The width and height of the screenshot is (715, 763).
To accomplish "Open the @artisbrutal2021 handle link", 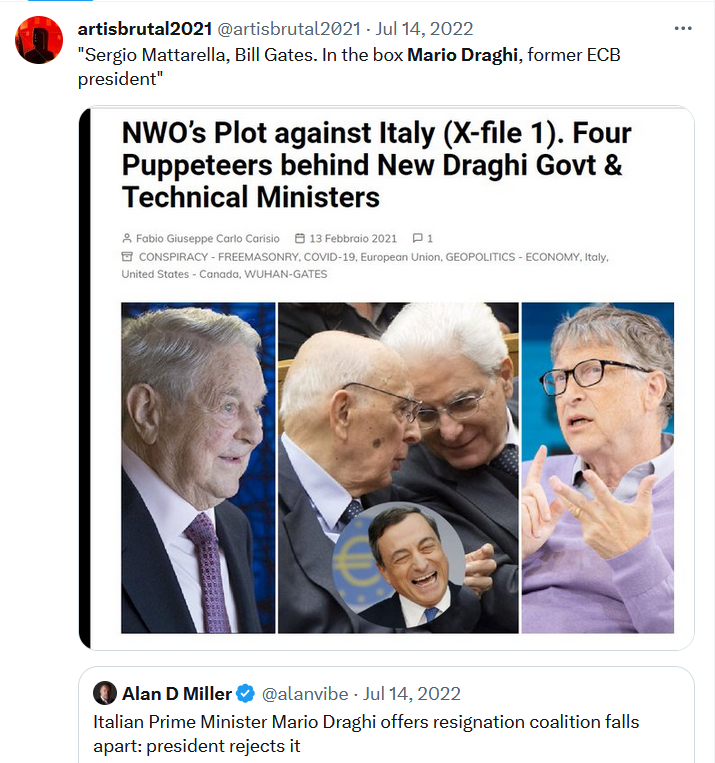I will pyautogui.click(x=289, y=29).
